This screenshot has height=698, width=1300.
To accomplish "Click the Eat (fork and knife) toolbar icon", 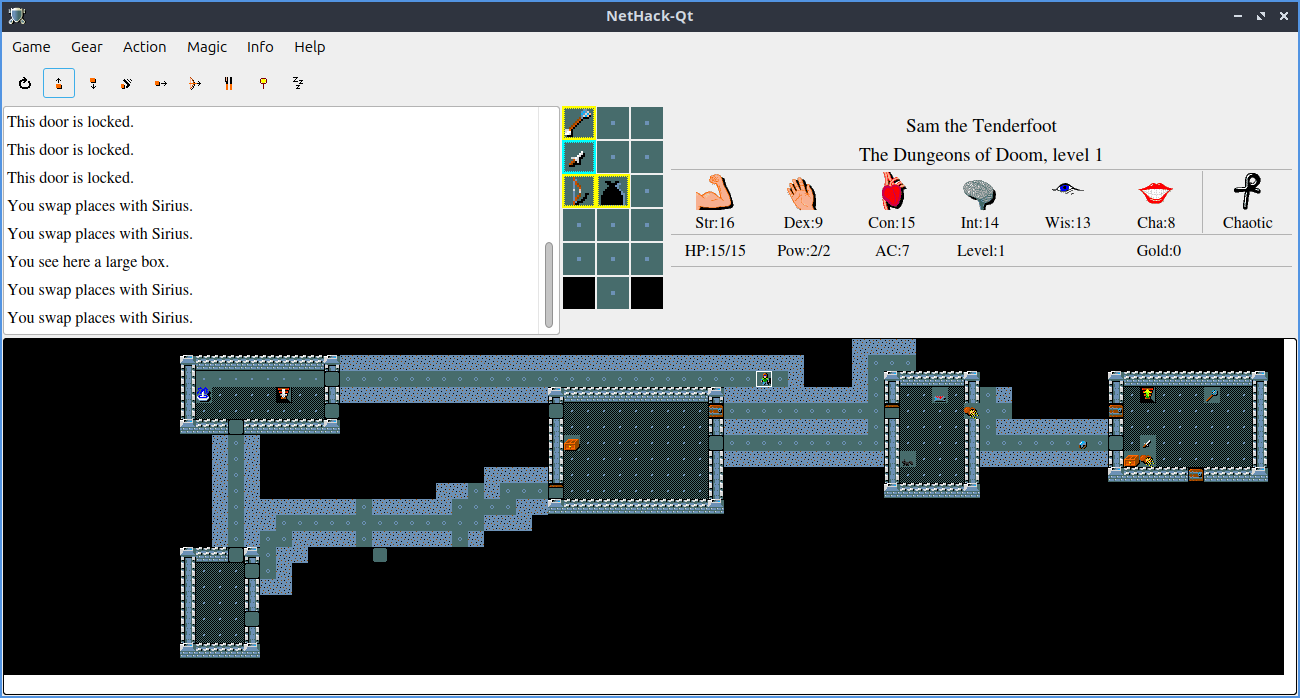I will 229,83.
